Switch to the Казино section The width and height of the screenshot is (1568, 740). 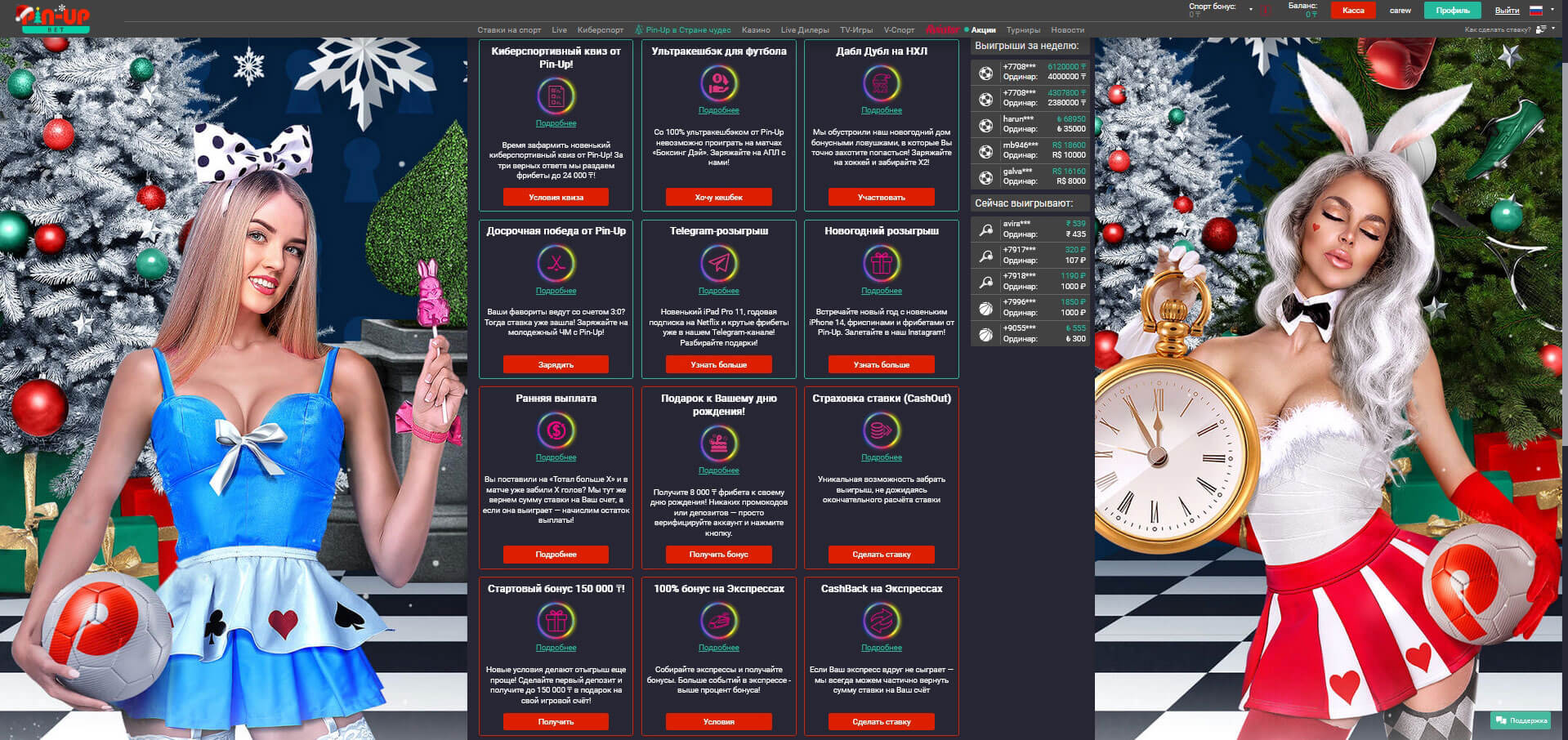756,30
